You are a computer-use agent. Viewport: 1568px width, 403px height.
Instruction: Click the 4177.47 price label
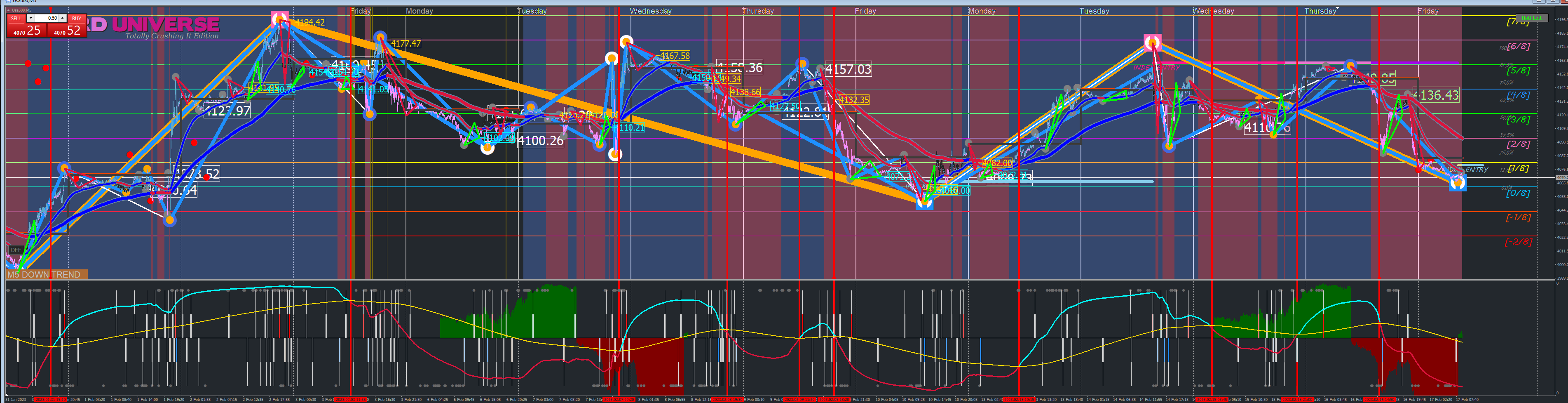(405, 43)
